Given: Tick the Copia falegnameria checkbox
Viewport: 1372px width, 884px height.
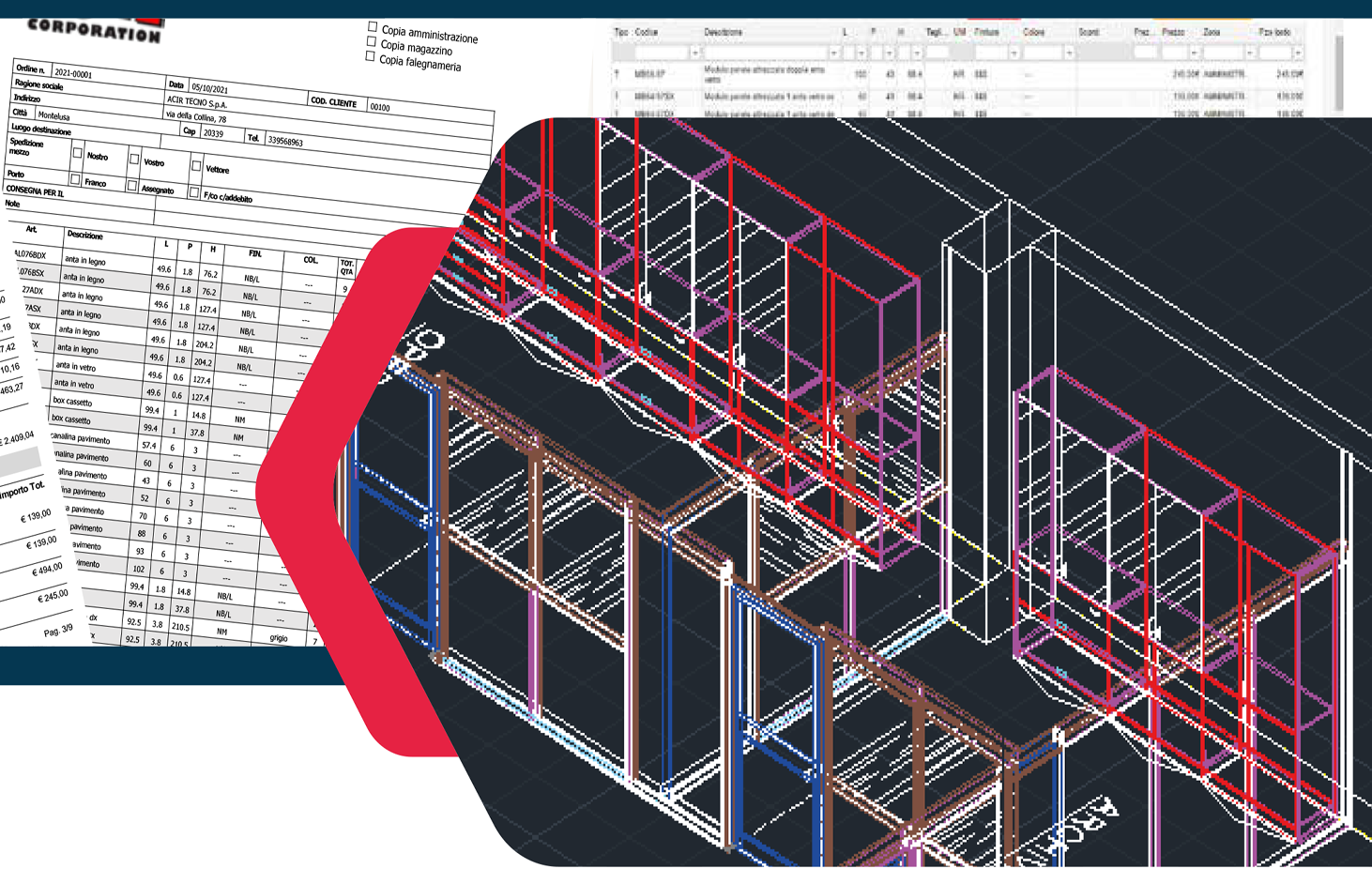Looking at the screenshot, I should pyautogui.click(x=370, y=57).
